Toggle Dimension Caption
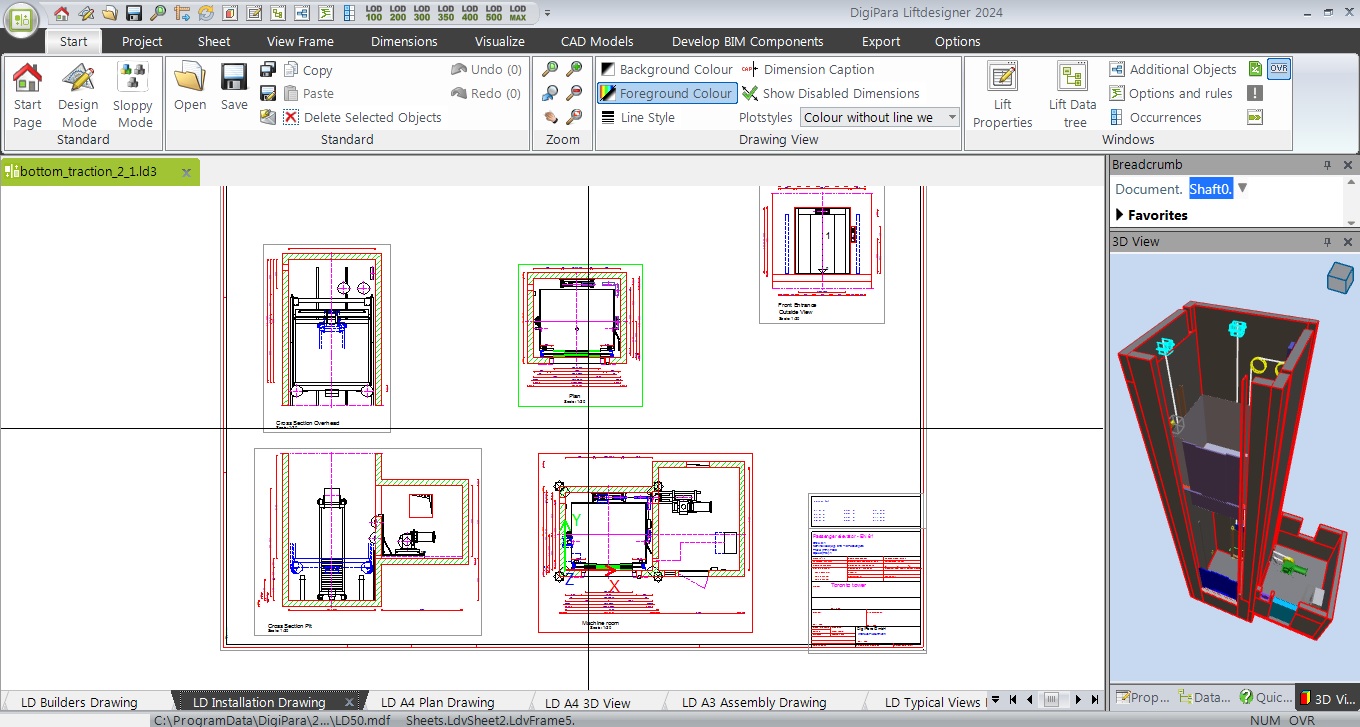Viewport: 1360px width, 727px height. pyautogui.click(x=808, y=69)
